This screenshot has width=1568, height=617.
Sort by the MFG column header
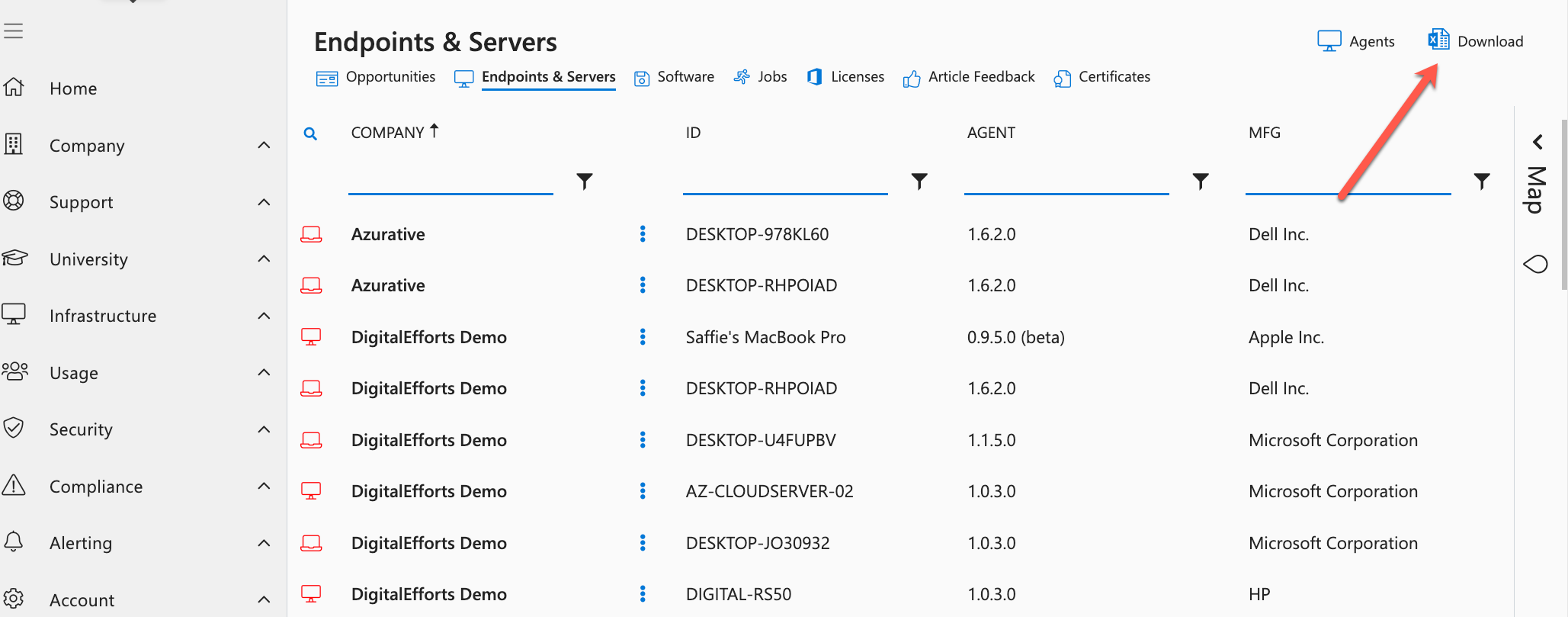point(1264,133)
